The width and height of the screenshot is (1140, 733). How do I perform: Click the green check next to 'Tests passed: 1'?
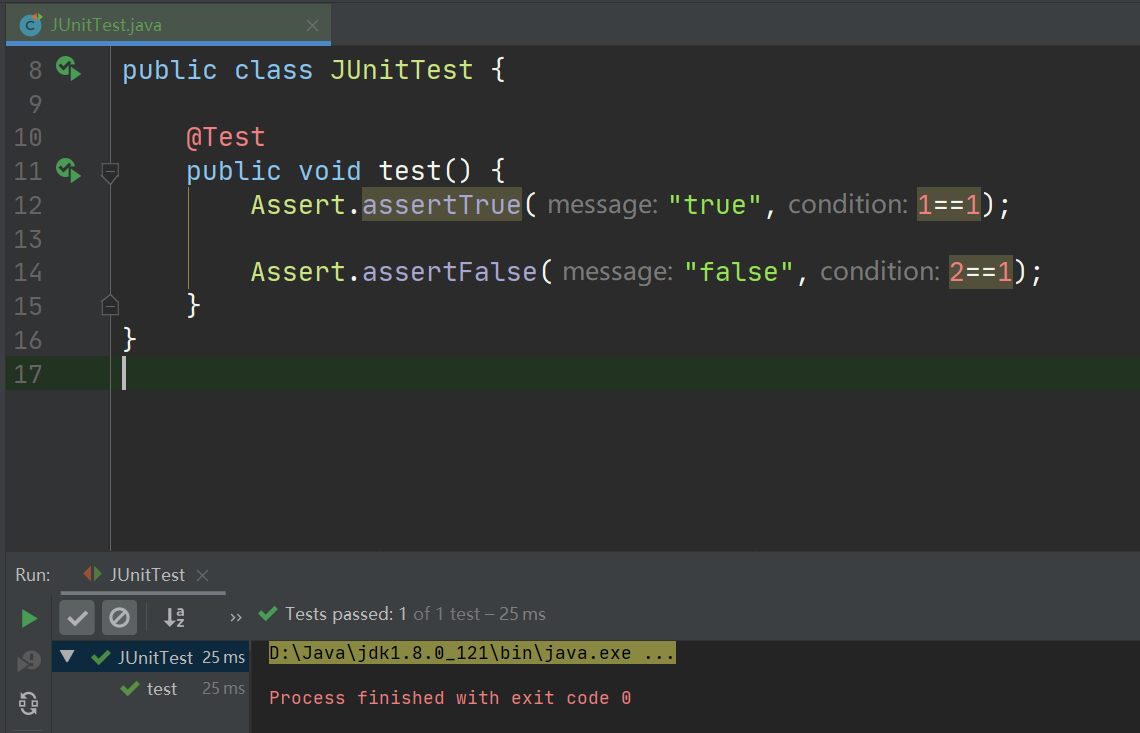267,614
